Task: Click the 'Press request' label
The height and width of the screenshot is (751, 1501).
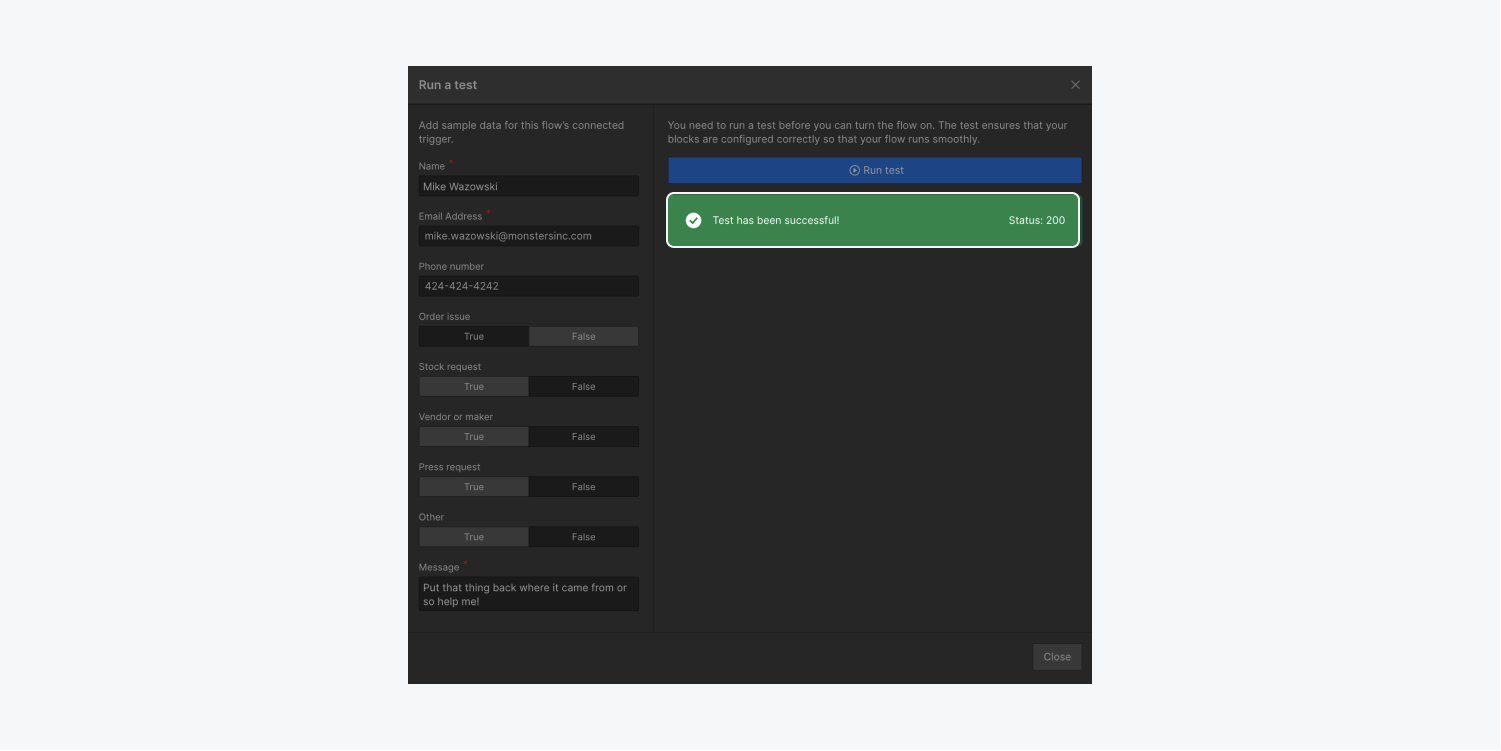Action: coord(449,467)
